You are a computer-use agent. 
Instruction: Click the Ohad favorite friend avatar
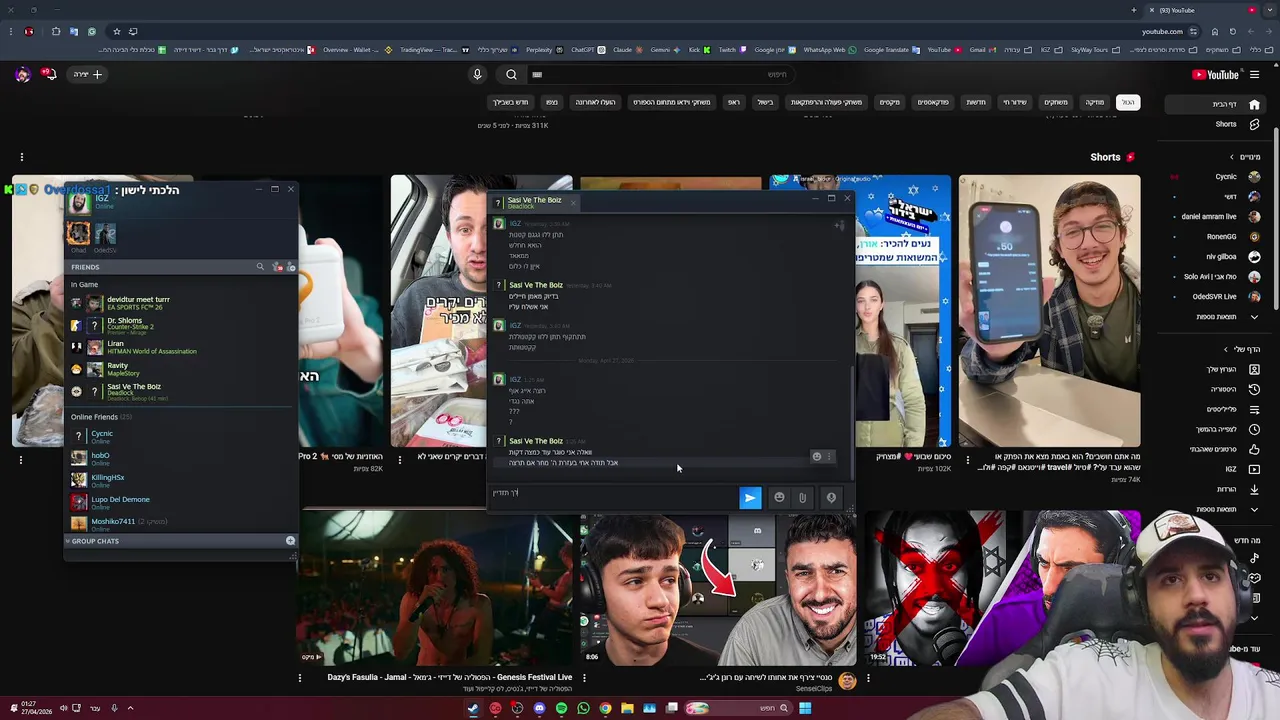click(78, 234)
